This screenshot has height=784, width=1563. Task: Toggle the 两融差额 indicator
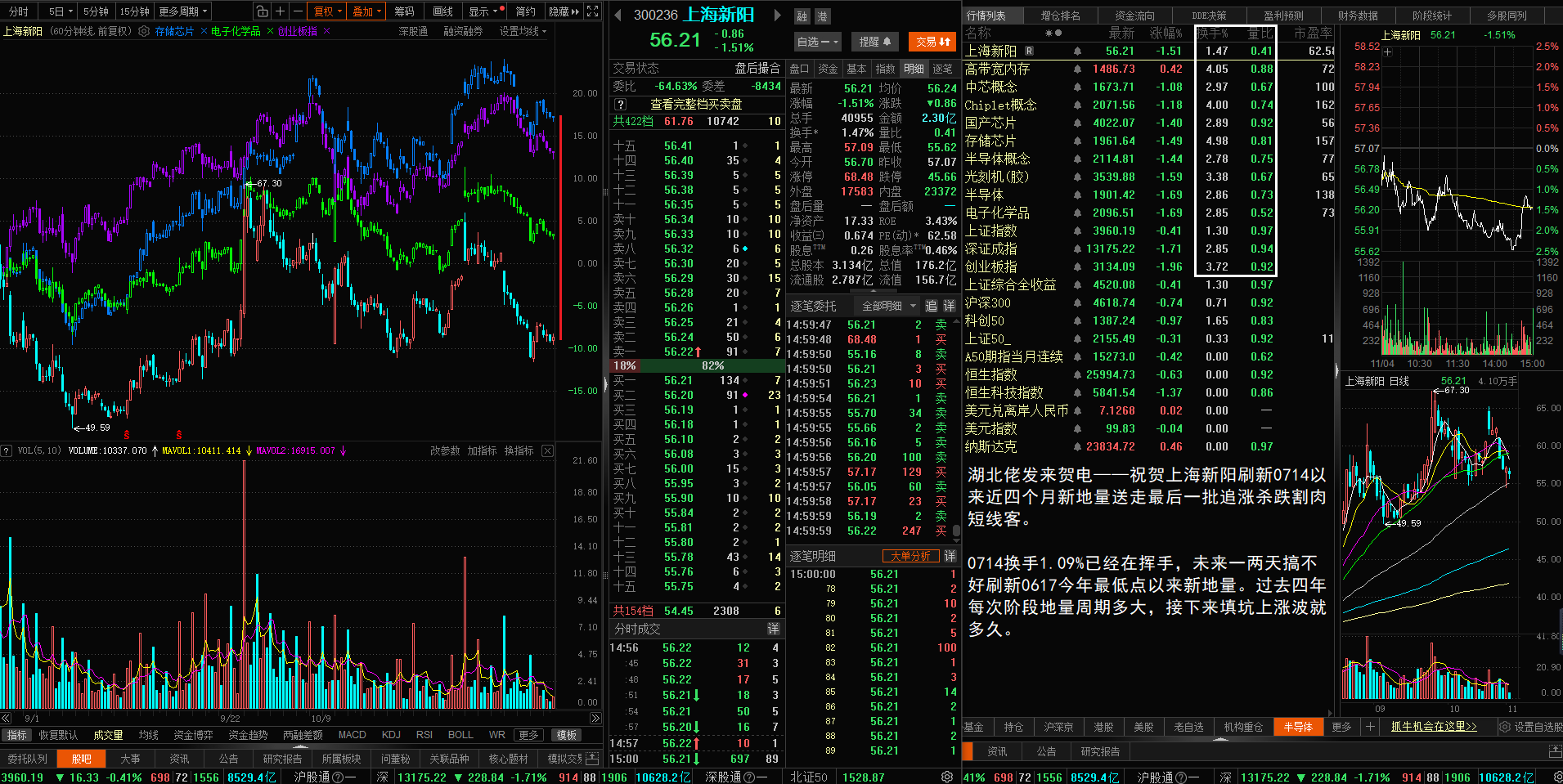(303, 735)
